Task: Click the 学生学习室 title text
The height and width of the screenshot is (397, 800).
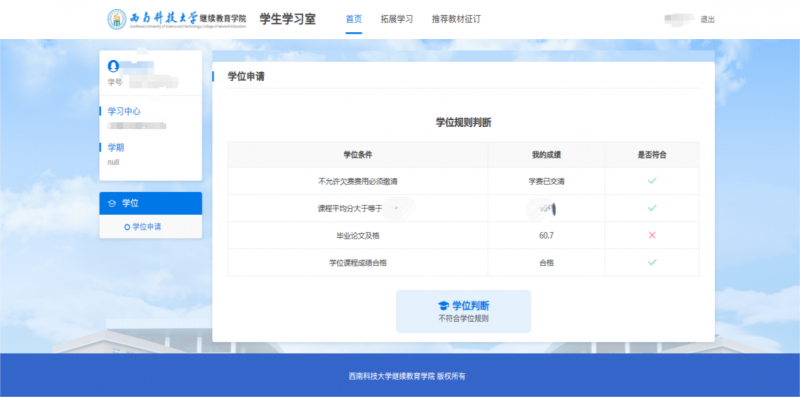Action: pos(288,19)
